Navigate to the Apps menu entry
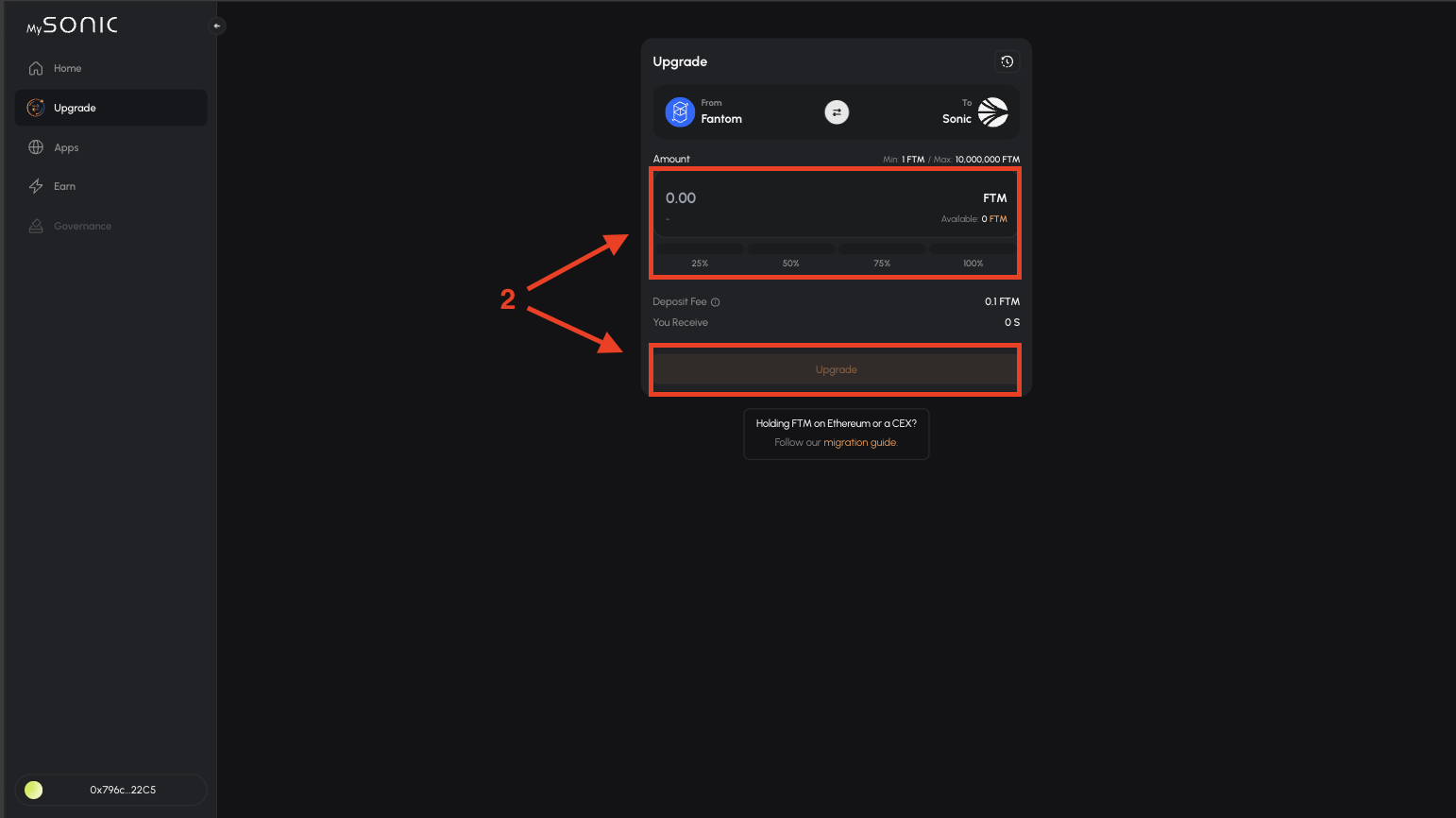Viewport: 1456px width, 818px height. point(66,146)
